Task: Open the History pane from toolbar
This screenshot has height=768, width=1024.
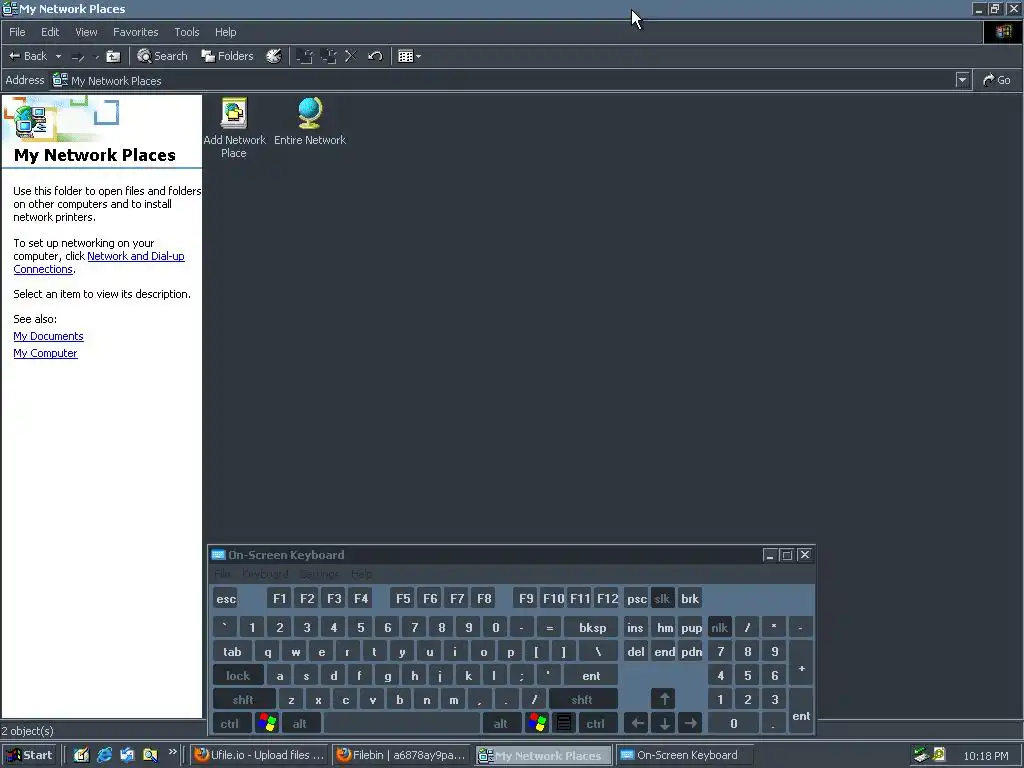Action: (274, 56)
